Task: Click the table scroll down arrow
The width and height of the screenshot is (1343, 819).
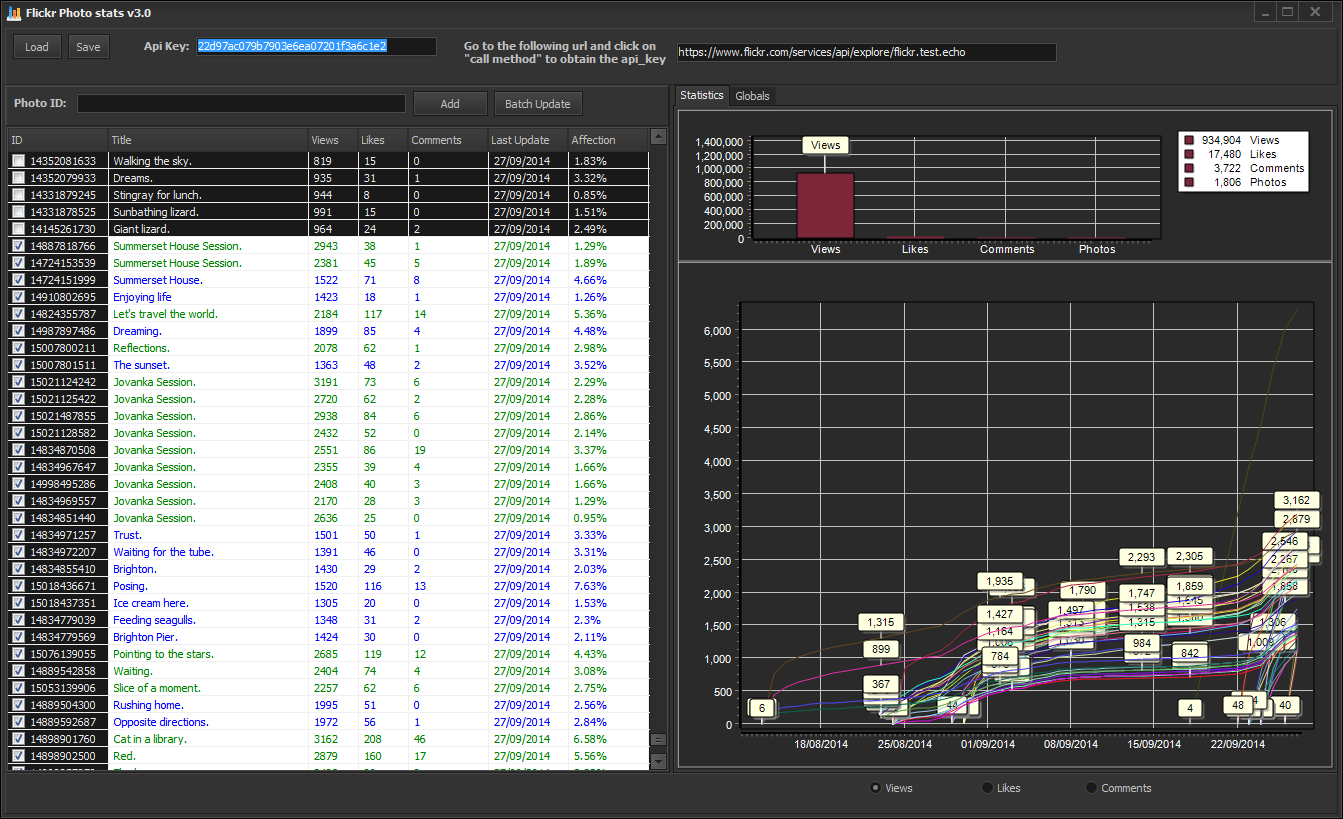Action: [658, 761]
